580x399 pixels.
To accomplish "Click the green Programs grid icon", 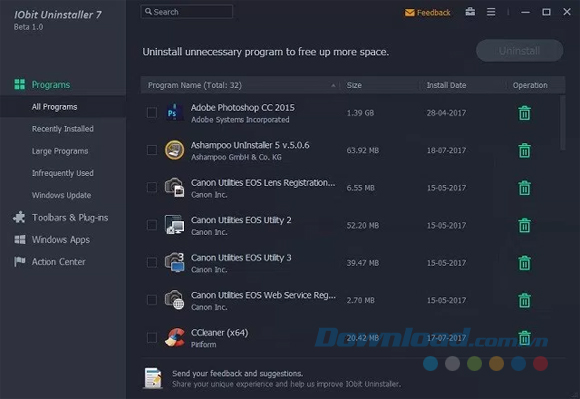I will coord(20,84).
